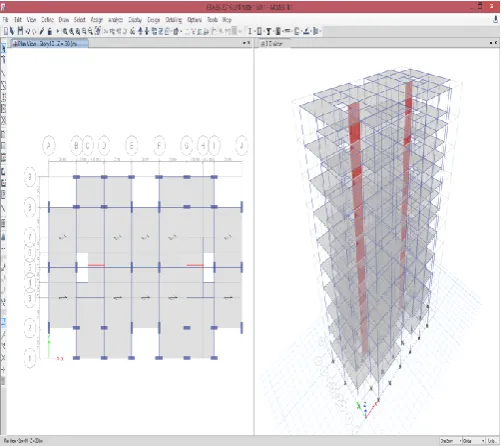Click the Undo arrow icon
503x446 pixels.
(x=28, y=32)
